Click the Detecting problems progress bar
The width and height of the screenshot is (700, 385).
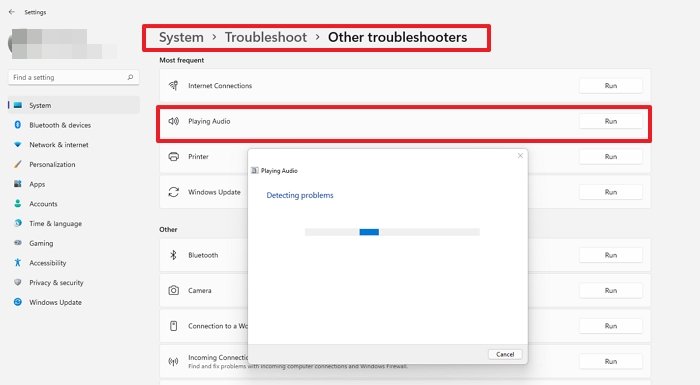click(392, 232)
